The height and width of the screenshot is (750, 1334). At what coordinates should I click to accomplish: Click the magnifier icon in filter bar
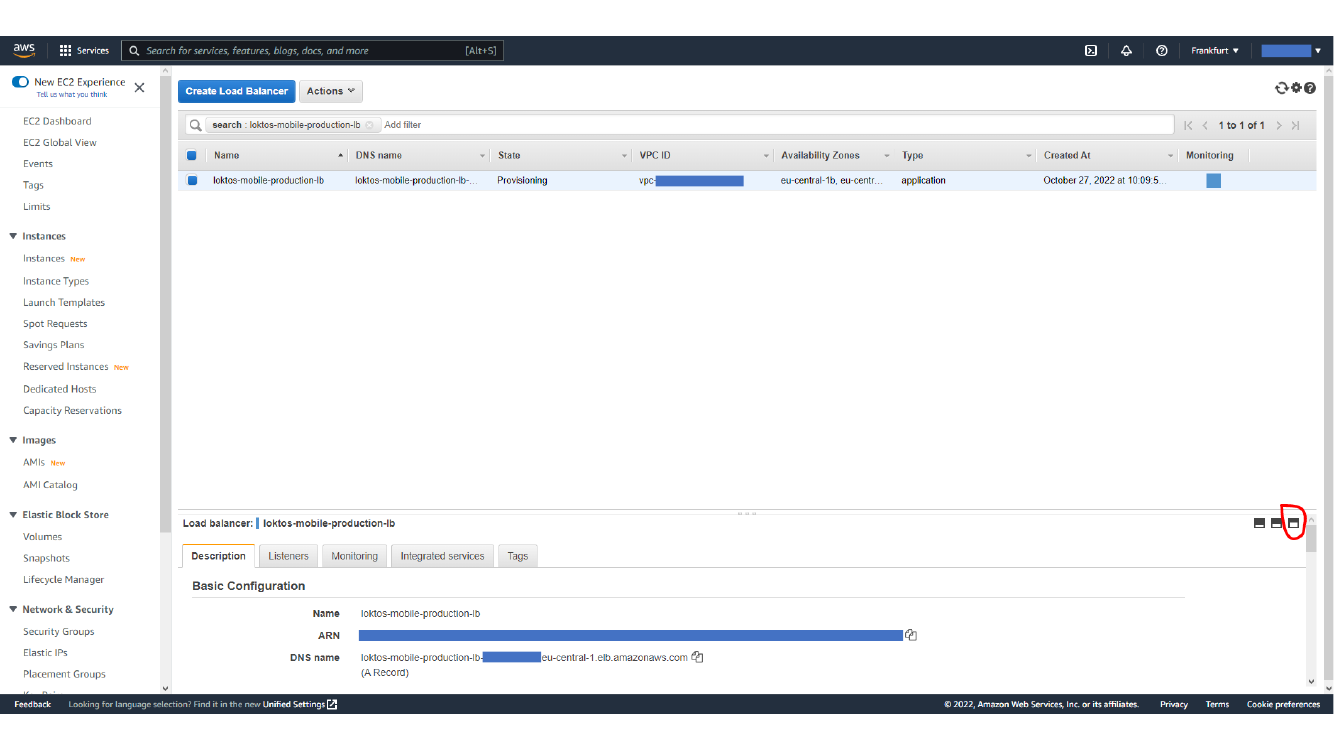point(196,125)
